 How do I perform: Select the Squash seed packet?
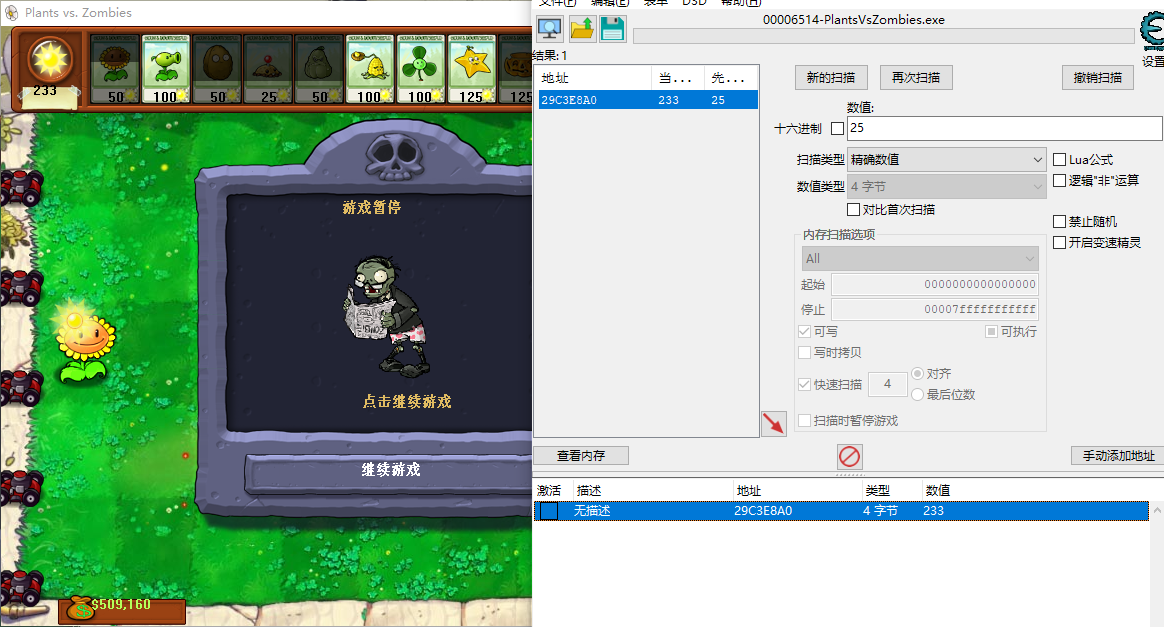pyautogui.click(x=319, y=68)
